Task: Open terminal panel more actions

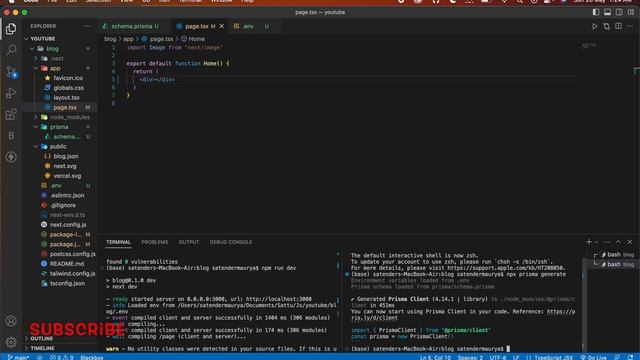Action: [x=607, y=242]
